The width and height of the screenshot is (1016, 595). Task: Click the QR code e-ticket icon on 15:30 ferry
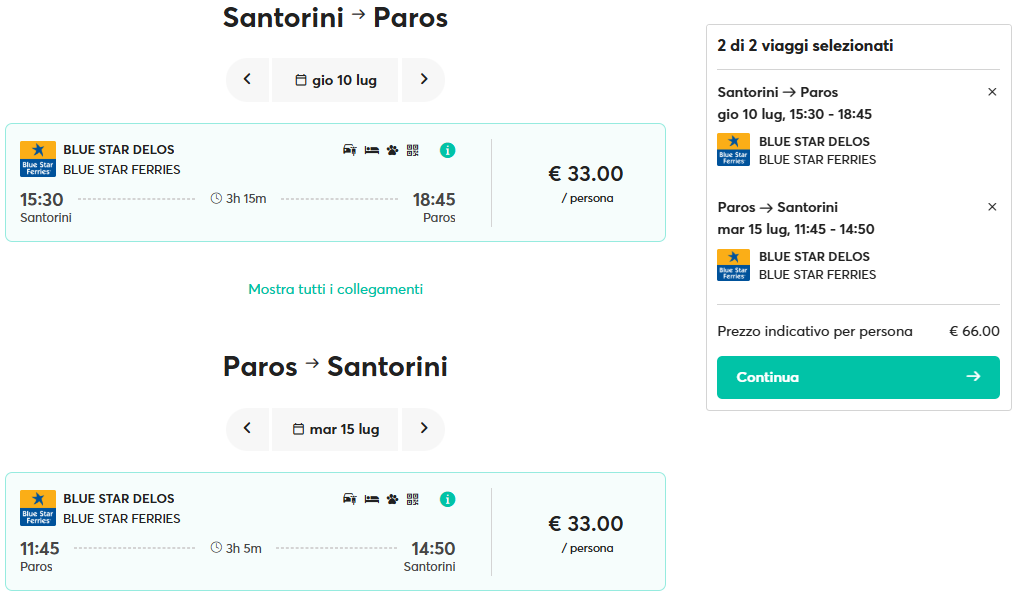[413, 150]
